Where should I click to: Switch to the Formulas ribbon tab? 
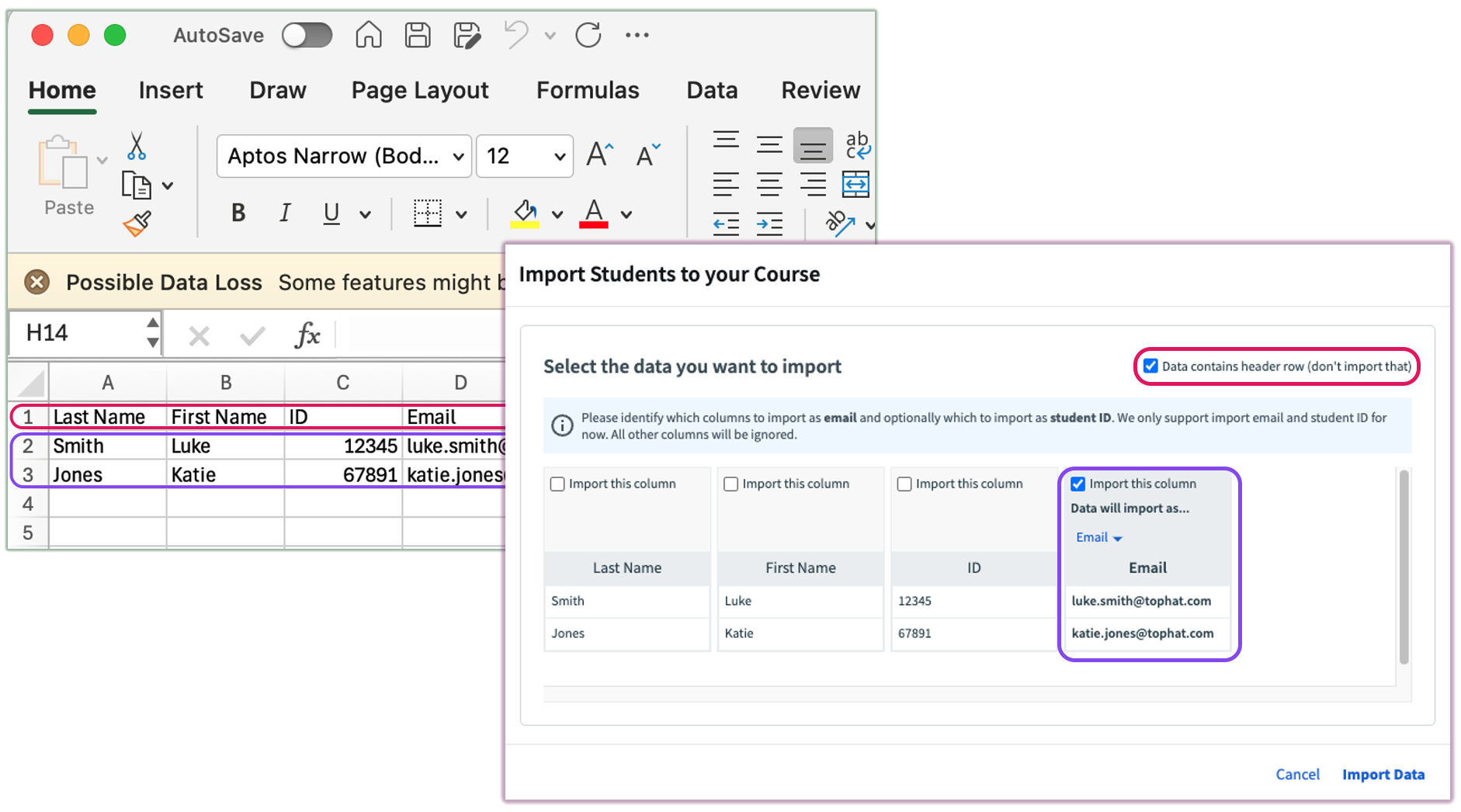pos(587,90)
